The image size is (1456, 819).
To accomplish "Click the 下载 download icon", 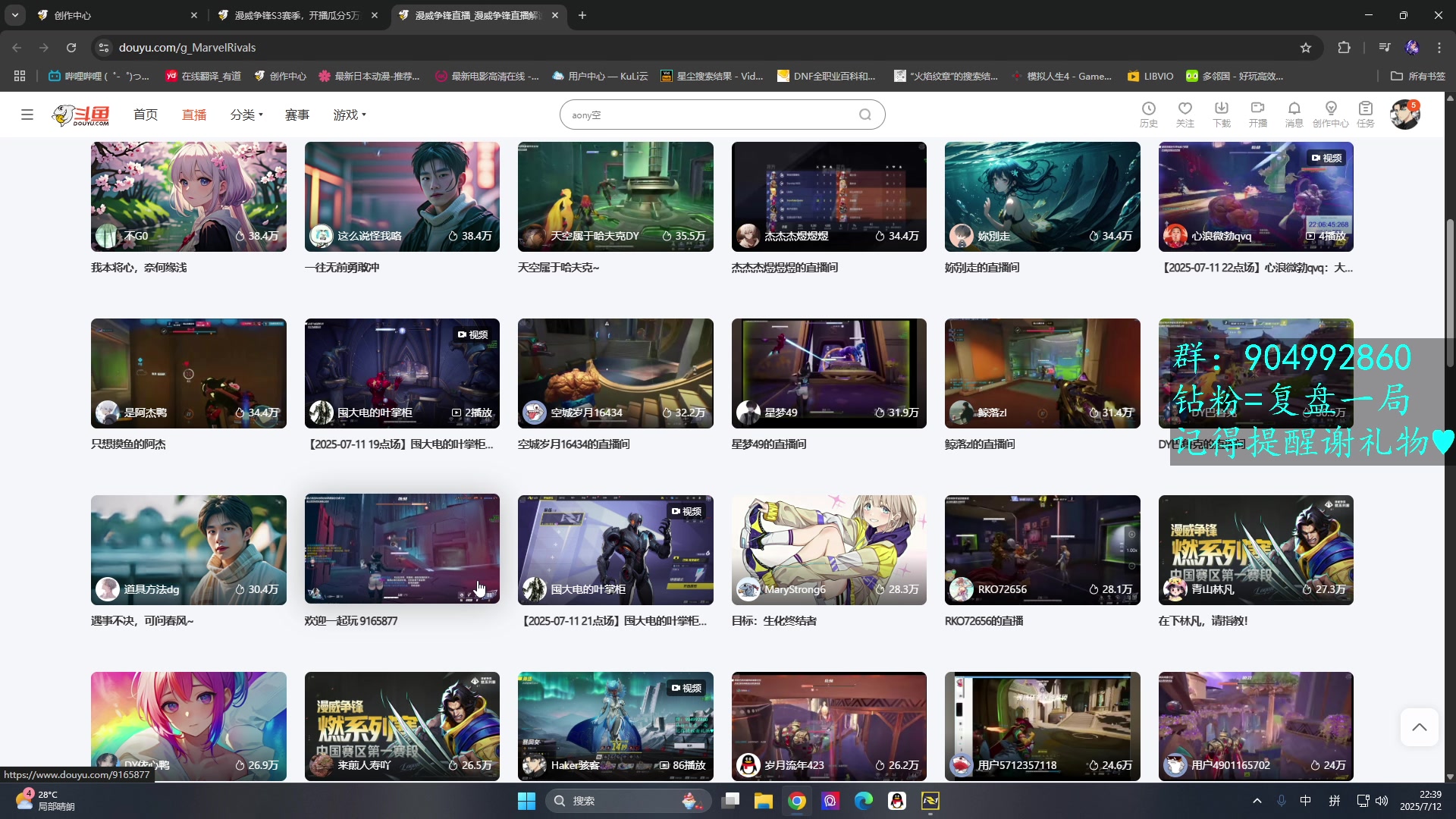I will [1222, 115].
